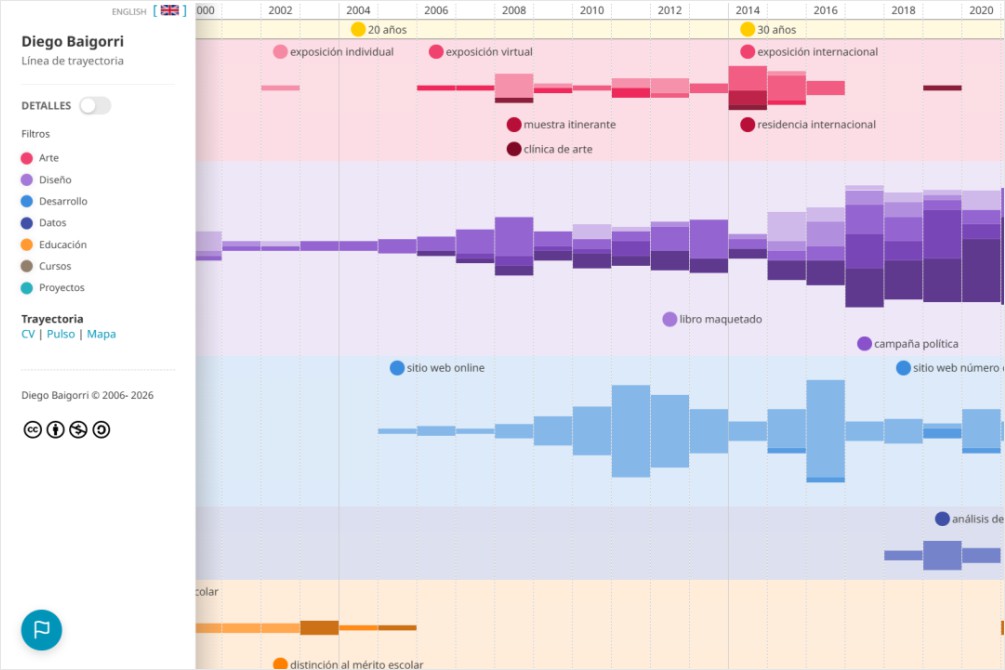Screen dimensions: 1005x670
Task: Filter by Diseño category
Action: [46, 180]
